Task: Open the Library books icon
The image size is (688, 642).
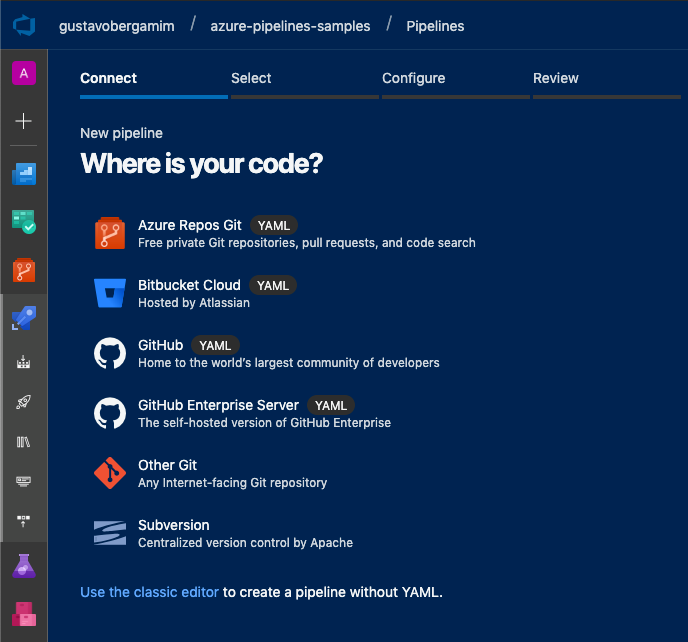Action: pos(23,442)
